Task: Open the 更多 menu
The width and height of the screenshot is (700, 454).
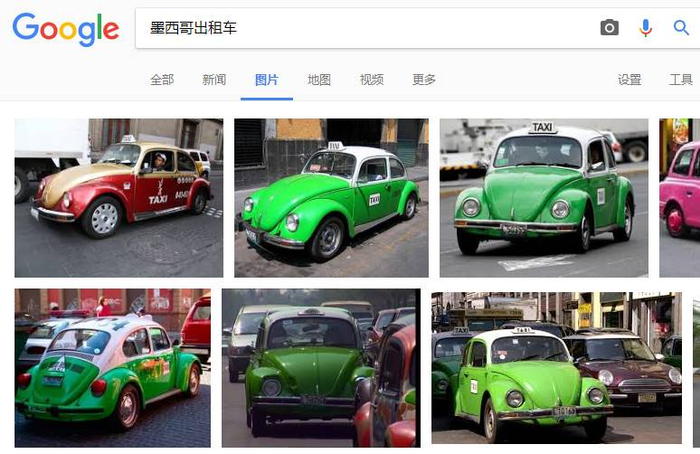Action: 424,80
